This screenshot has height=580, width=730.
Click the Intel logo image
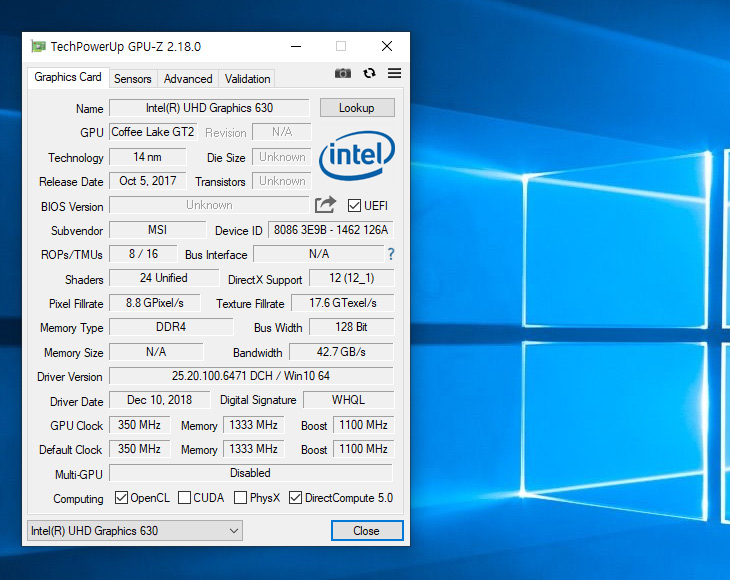[357, 155]
